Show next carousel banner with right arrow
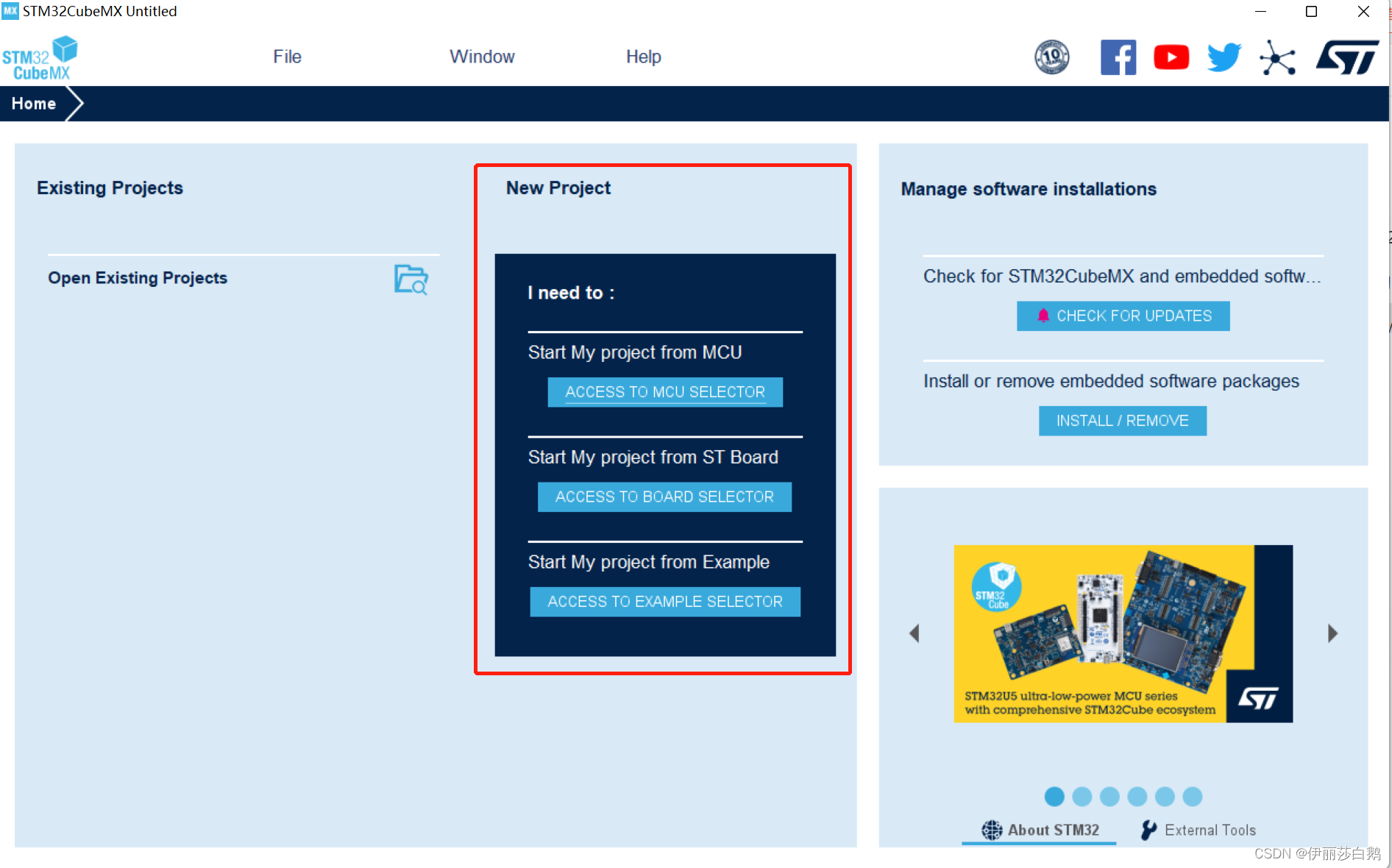This screenshot has width=1392, height=868. point(1332,633)
